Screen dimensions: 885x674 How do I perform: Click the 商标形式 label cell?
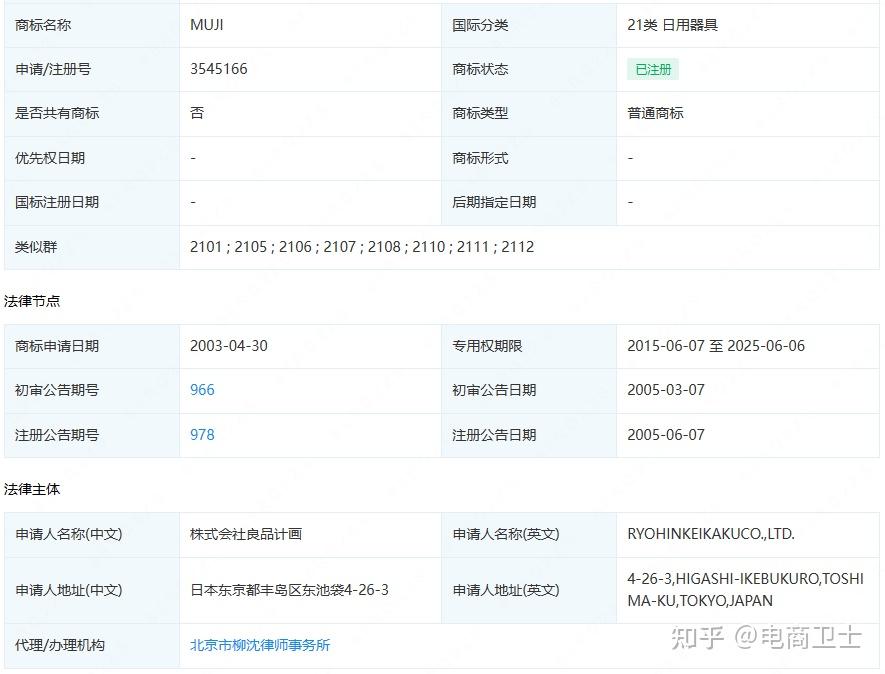(529, 158)
